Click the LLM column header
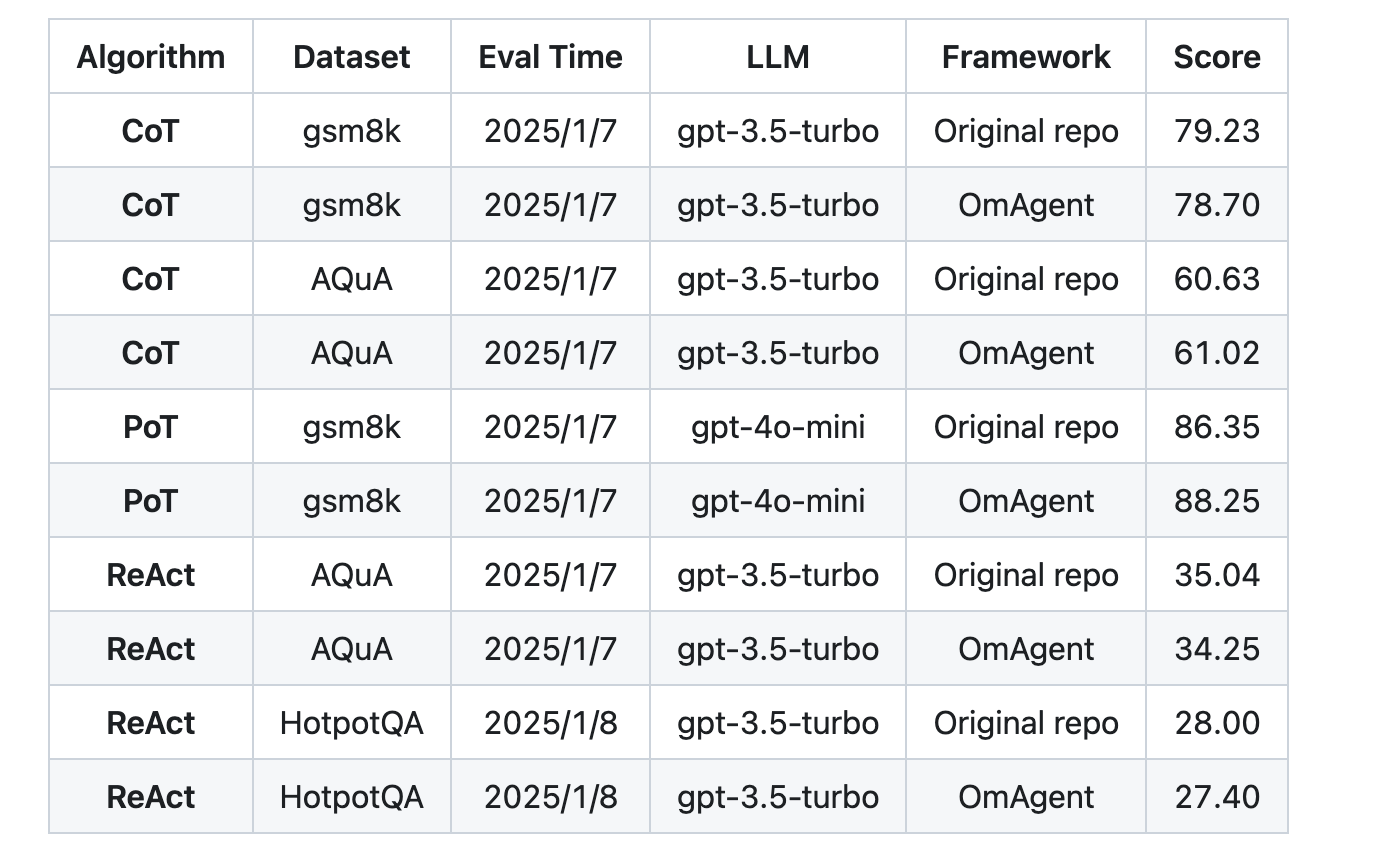 point(778,57)
